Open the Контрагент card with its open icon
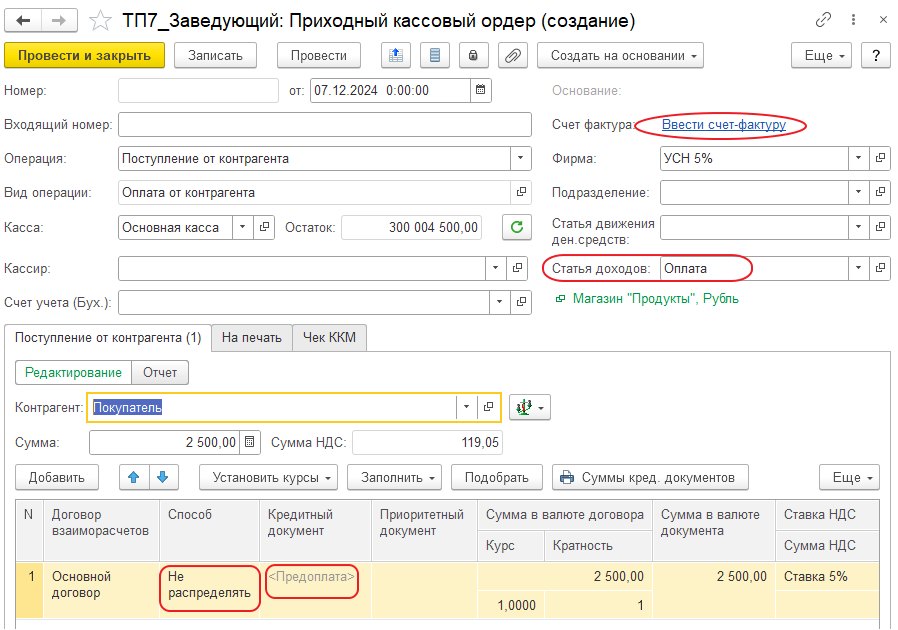 click(489, 407)
